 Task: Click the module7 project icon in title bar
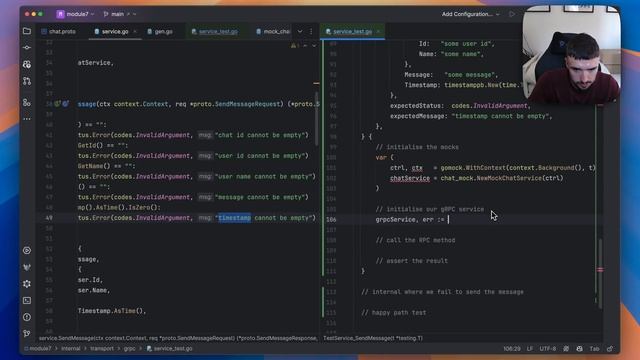click(x=60, y=14)
